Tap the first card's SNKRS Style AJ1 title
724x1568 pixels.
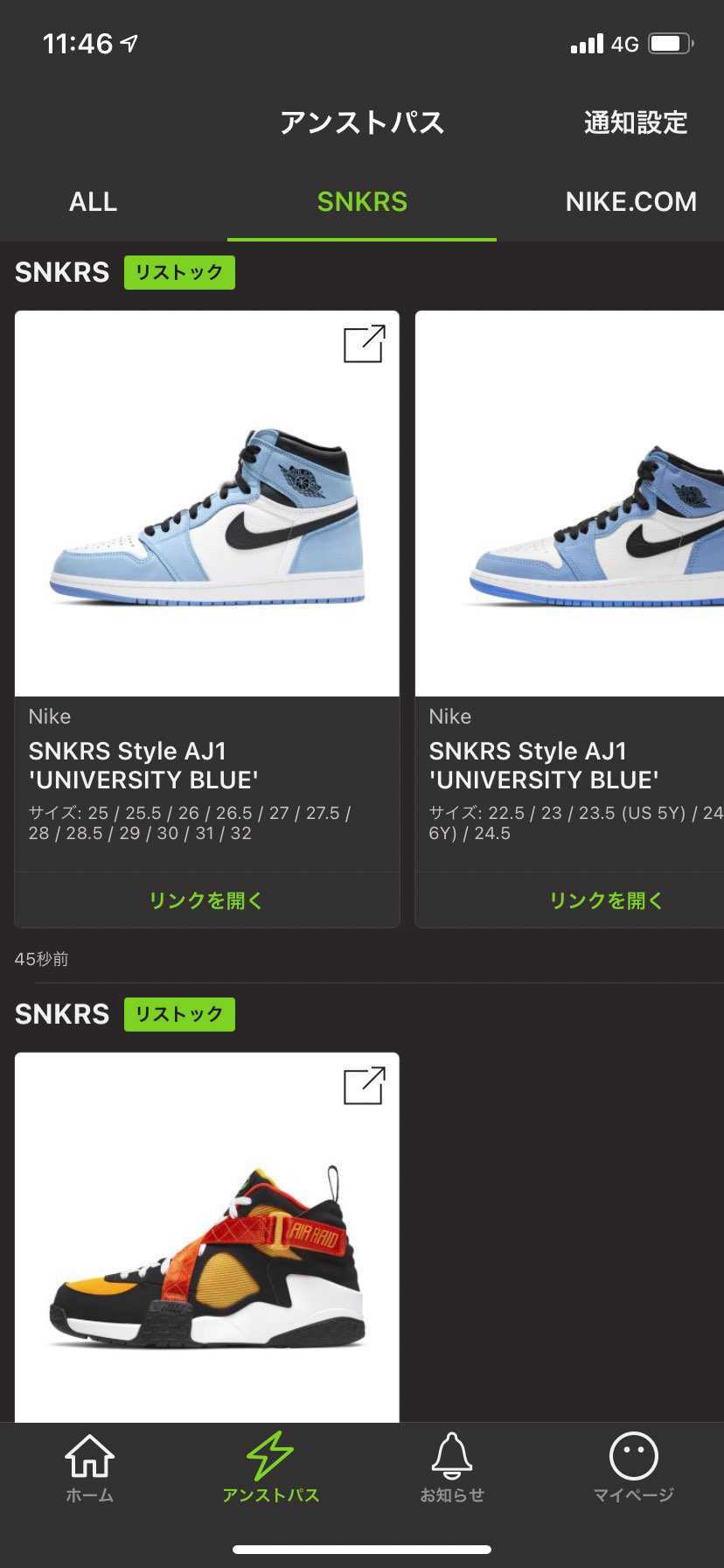(143, 766)
